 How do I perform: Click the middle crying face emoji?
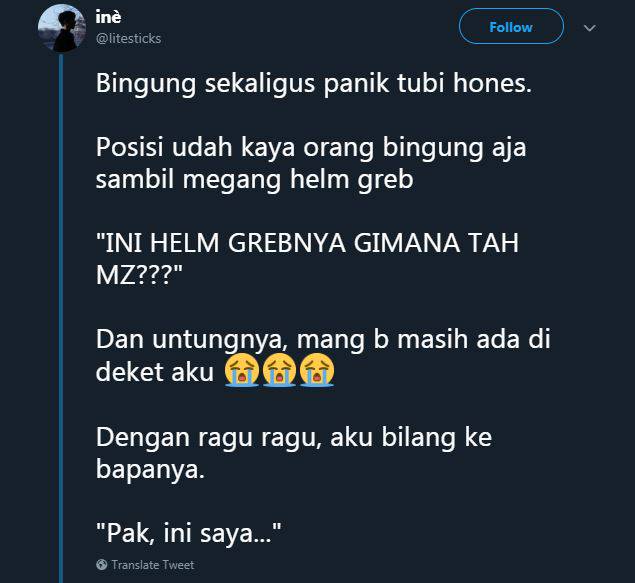pos(279,370)
